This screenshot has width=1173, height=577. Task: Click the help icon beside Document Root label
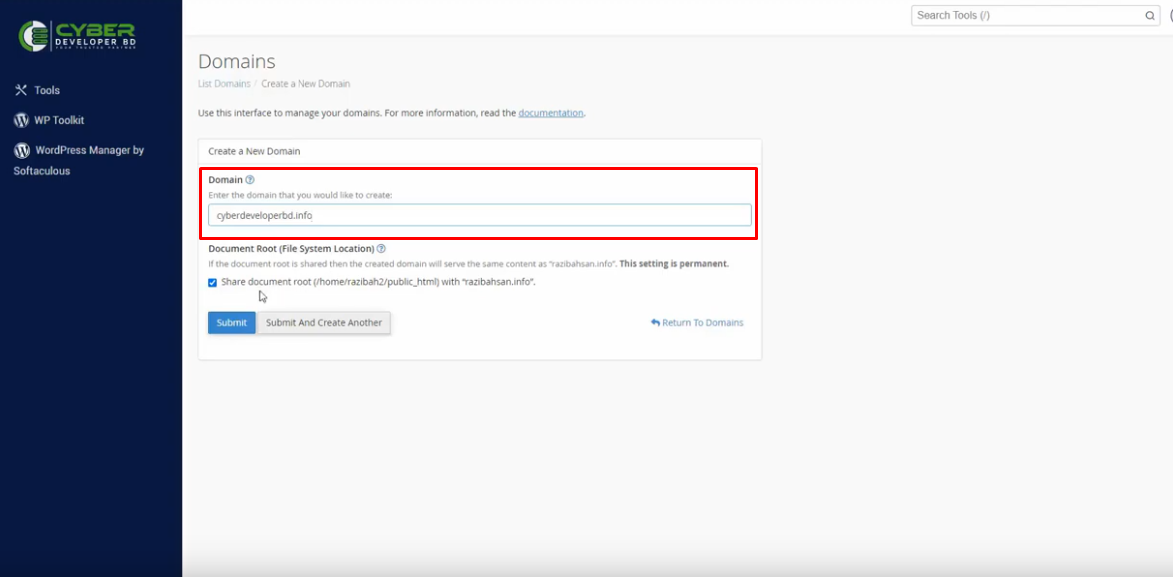click(x=382, y=248)
